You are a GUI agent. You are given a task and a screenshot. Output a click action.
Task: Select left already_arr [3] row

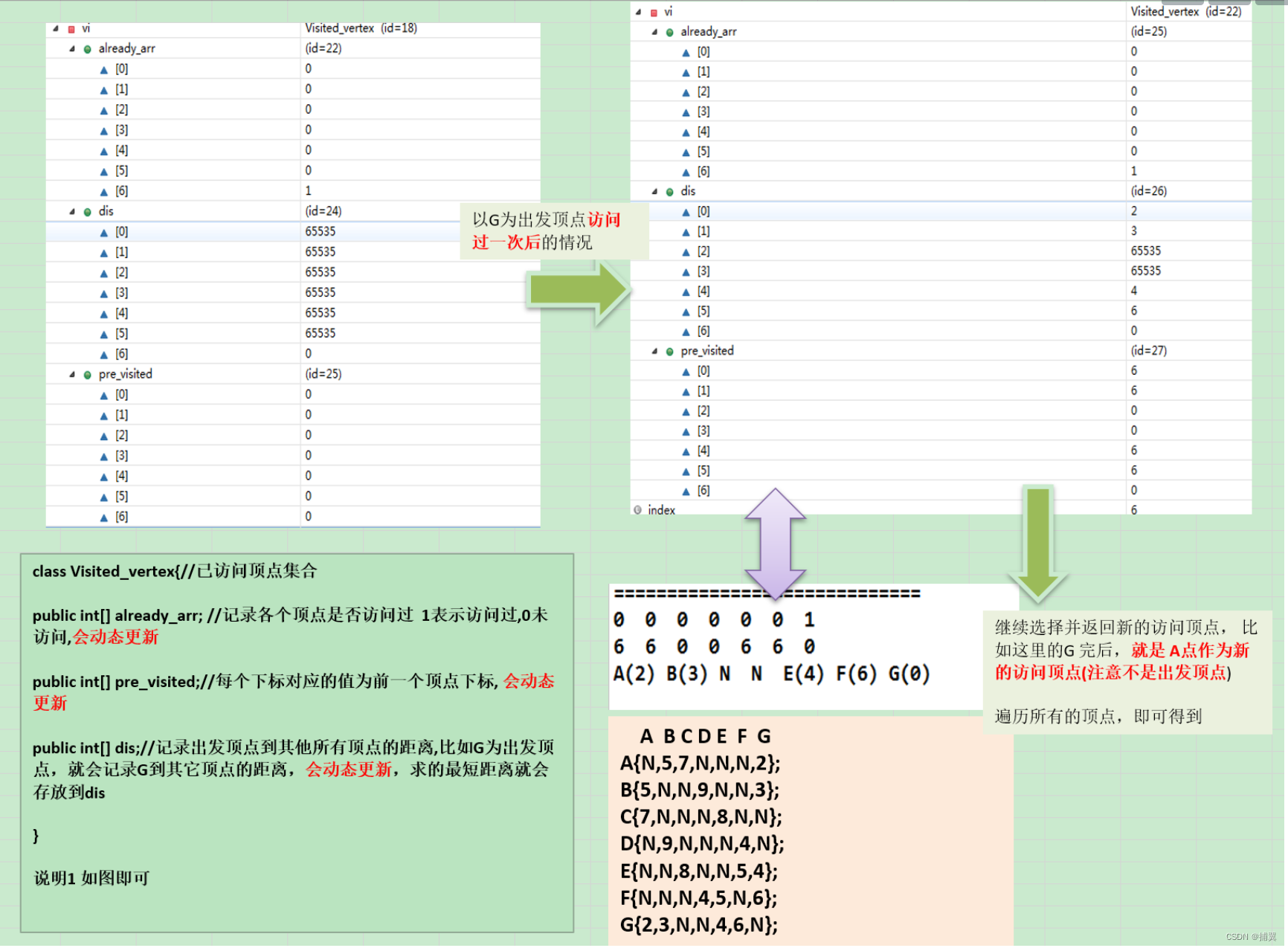pos(293,130)
